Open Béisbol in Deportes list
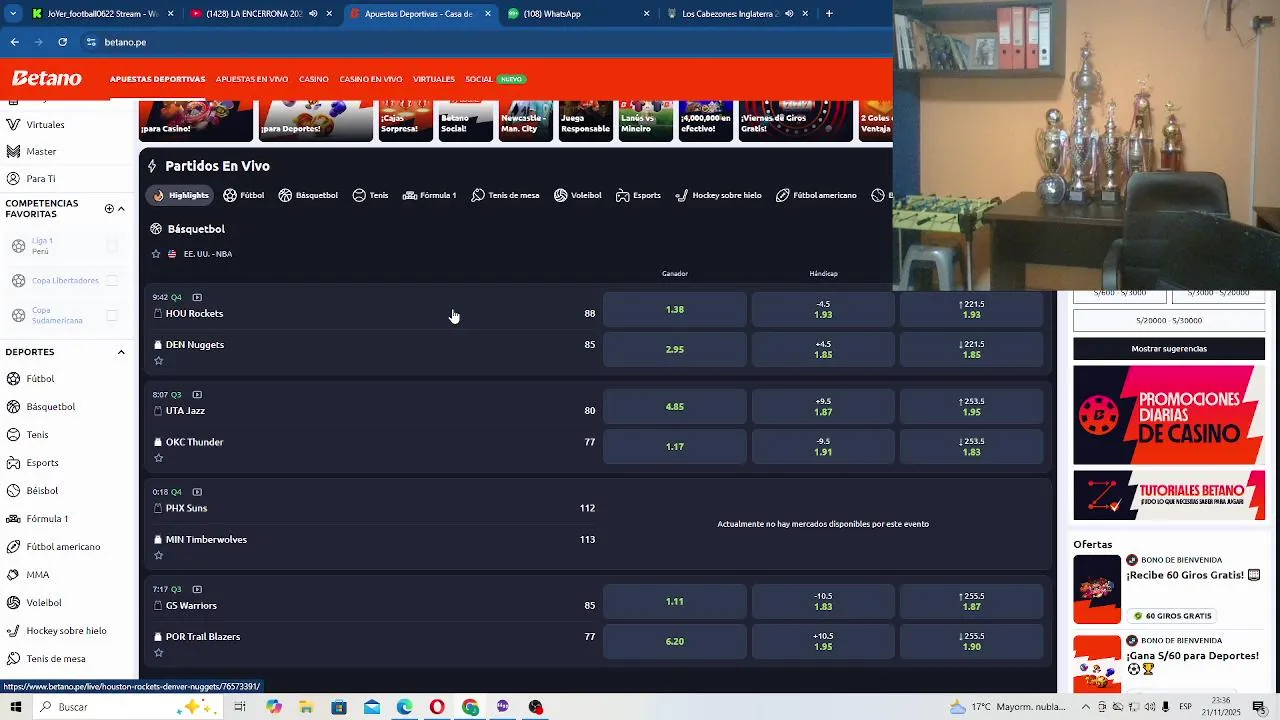This screenshot has width=1280, height=720. [42, 491]
